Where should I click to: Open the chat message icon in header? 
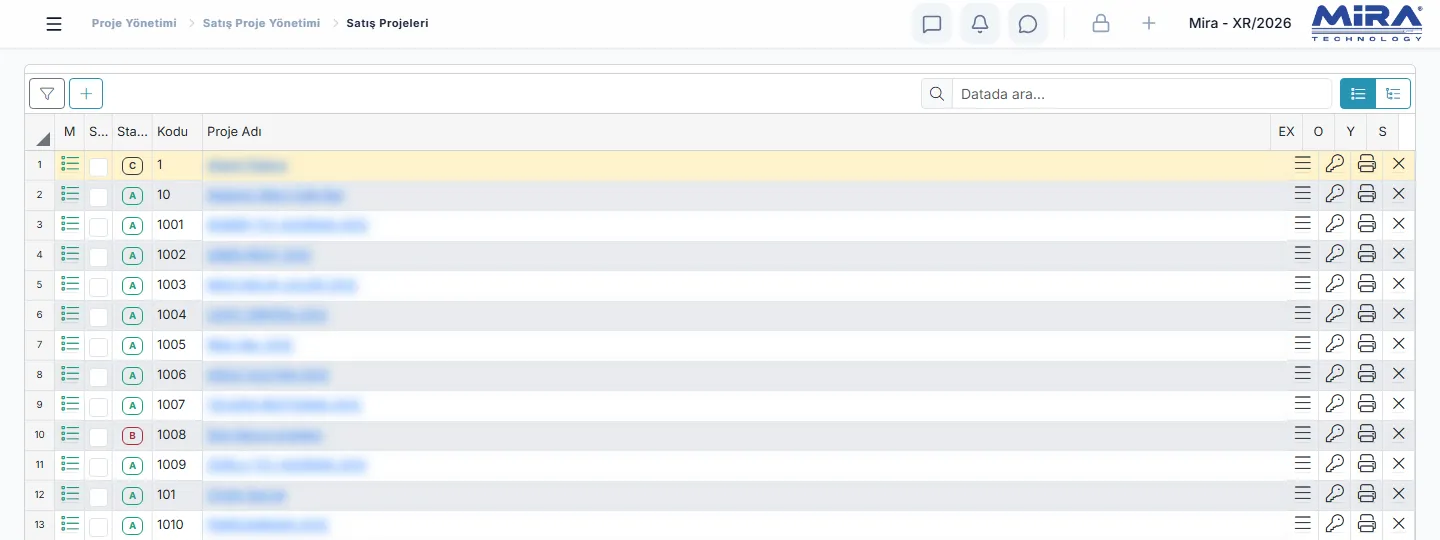932,24
